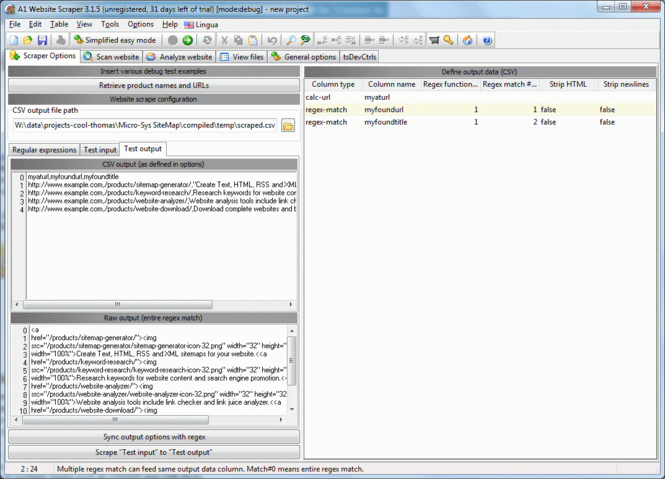Image resolution: width=665 pixels, height=479 pixels.
Task: Click the blue Help question mark icon
Action: pyautogui.click(x=487, y=40)
